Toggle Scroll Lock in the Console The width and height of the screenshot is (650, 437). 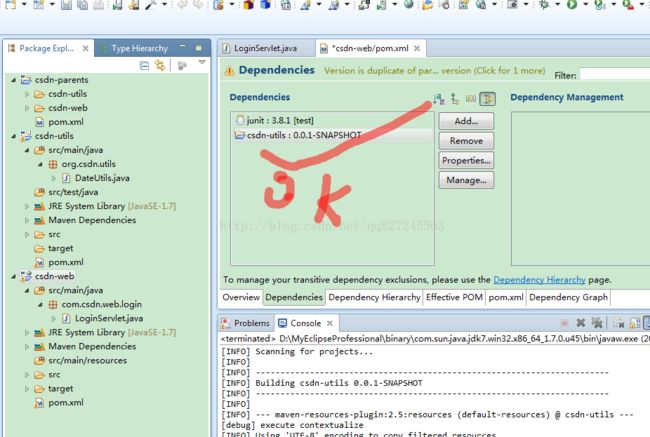point(635,323)
